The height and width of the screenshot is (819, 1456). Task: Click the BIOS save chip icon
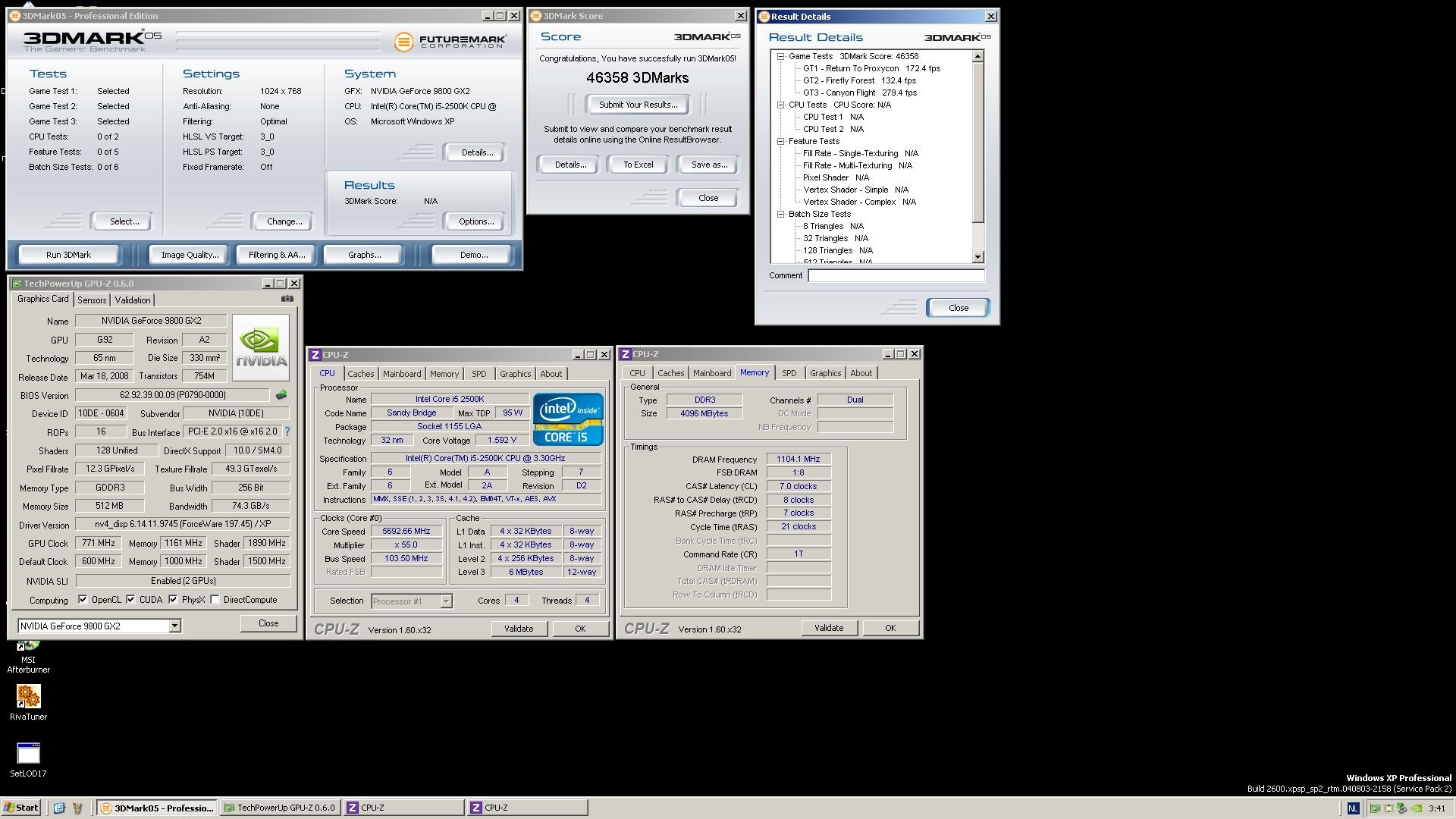(x=281, y=395)
